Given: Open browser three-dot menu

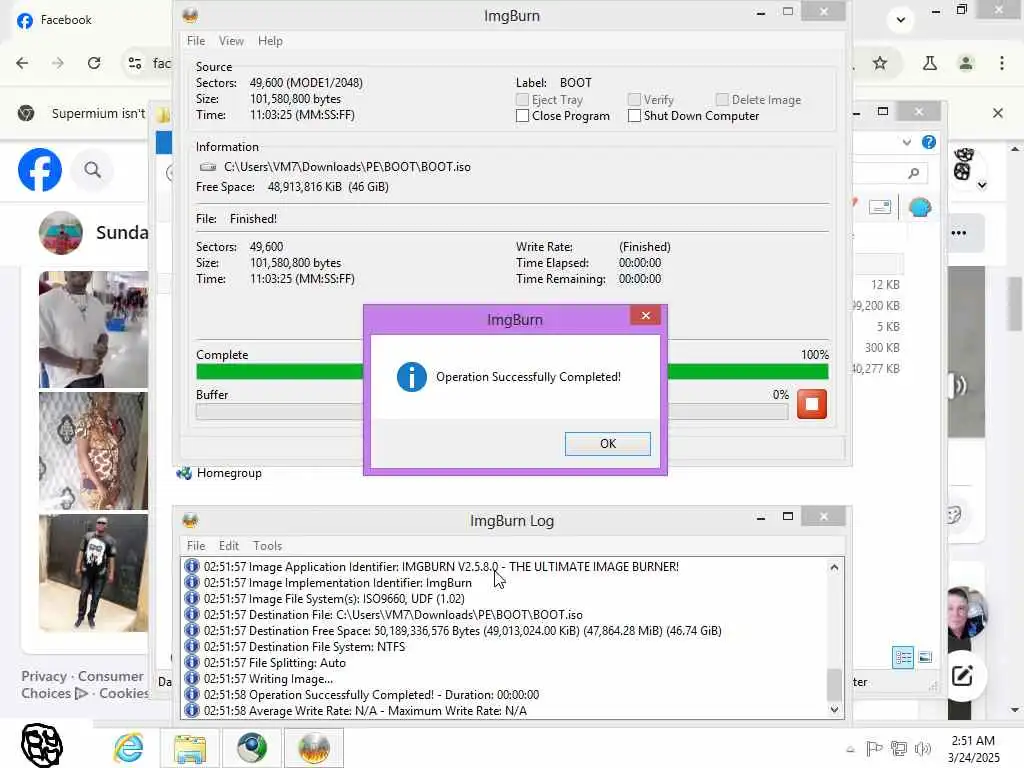Looking at the screenshot, I should (1002, 63).
